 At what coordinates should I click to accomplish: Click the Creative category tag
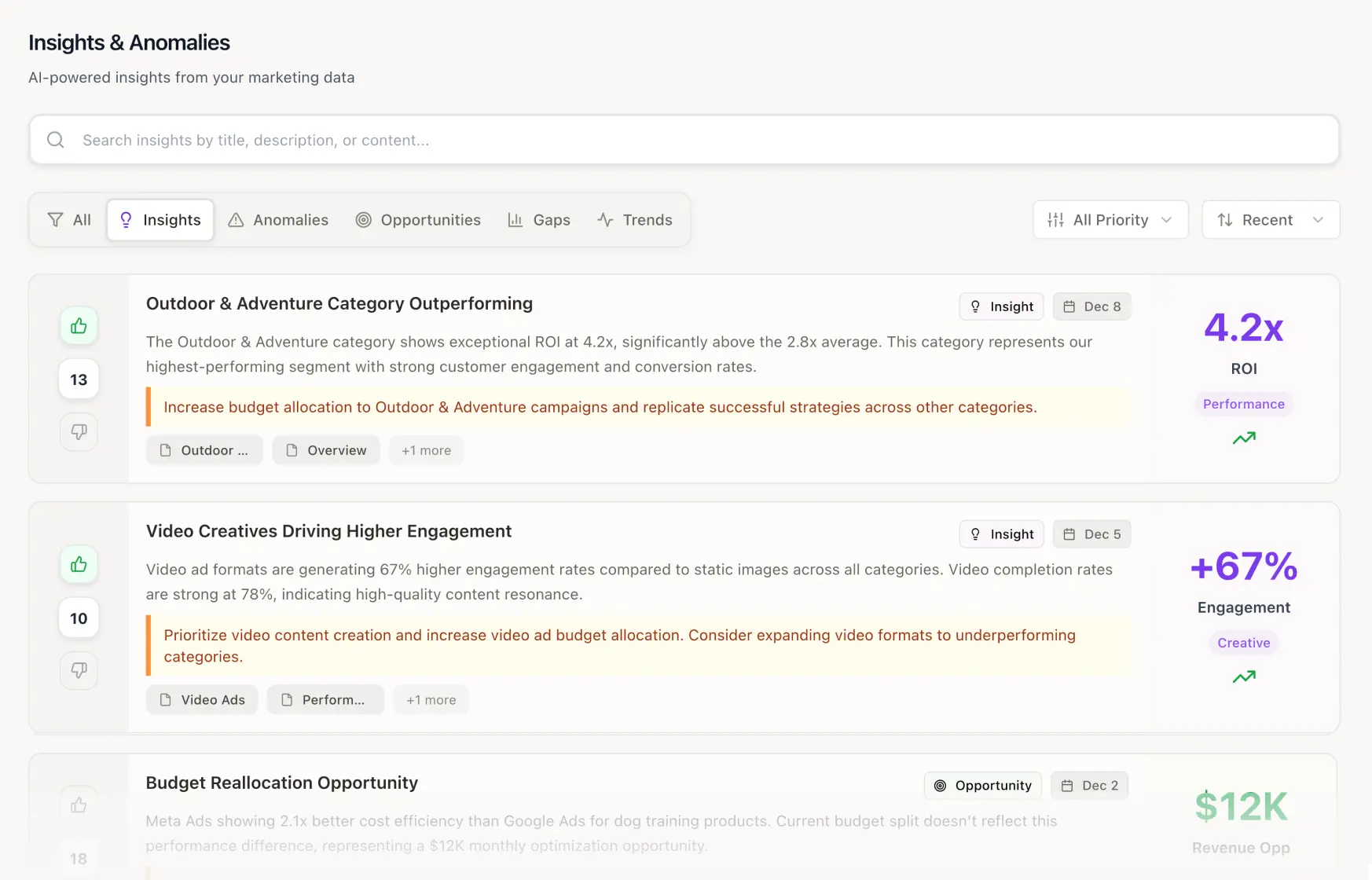1244,643
